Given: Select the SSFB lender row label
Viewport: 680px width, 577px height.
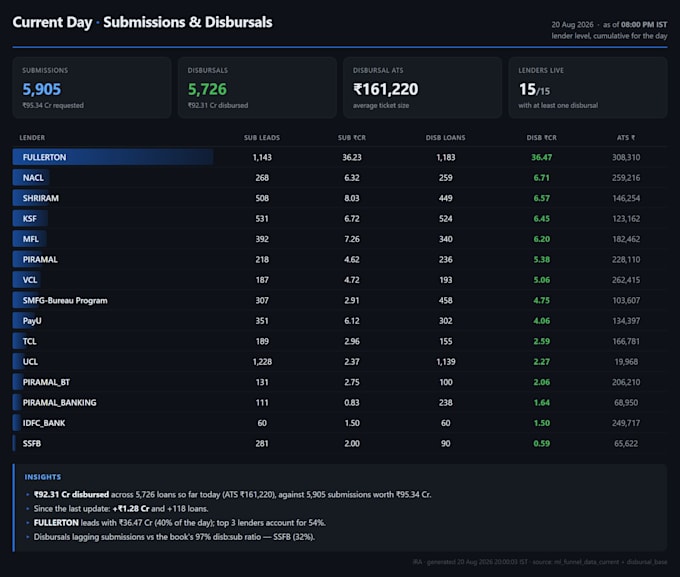Looking at the screenshot, I should (32, 443).
